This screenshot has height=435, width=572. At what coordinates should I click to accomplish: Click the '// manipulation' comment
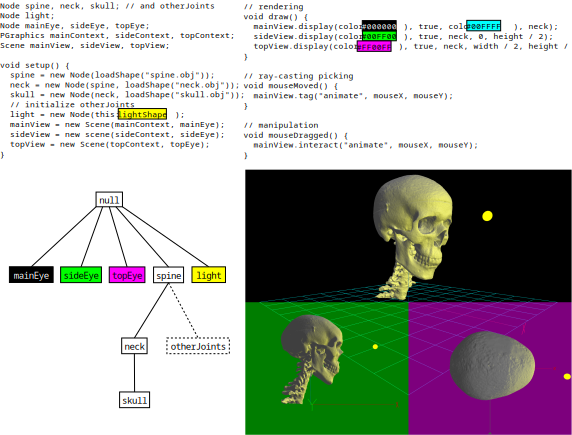pyautogui.click(x=281, y=125)
